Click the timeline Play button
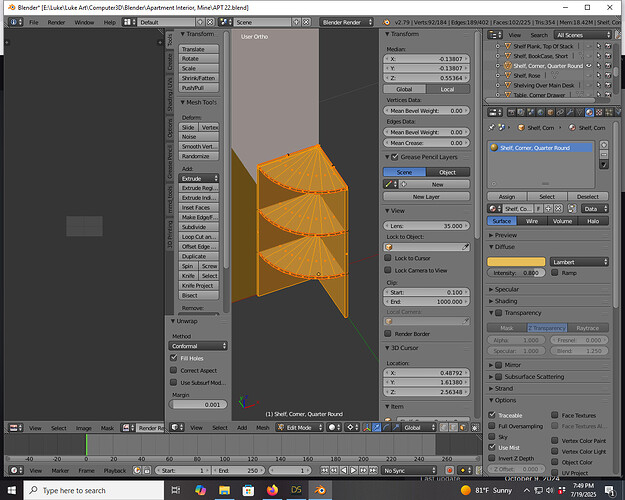 pos(353,470)
